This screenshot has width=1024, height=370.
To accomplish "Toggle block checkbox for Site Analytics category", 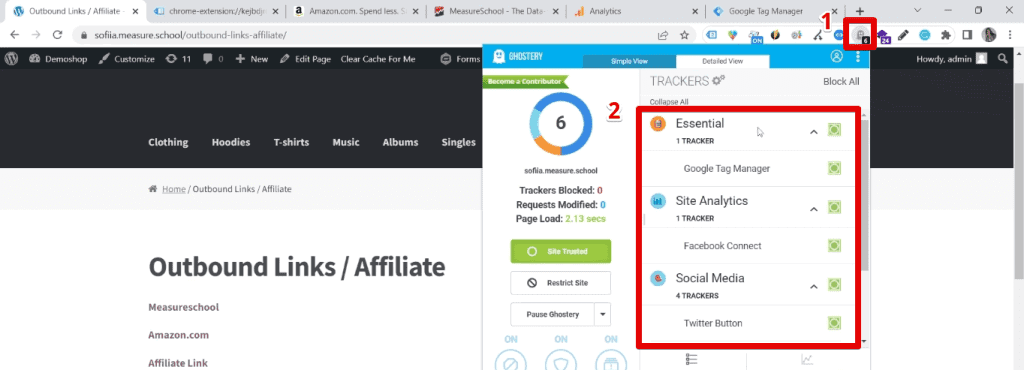I will [x=834, y=208].
